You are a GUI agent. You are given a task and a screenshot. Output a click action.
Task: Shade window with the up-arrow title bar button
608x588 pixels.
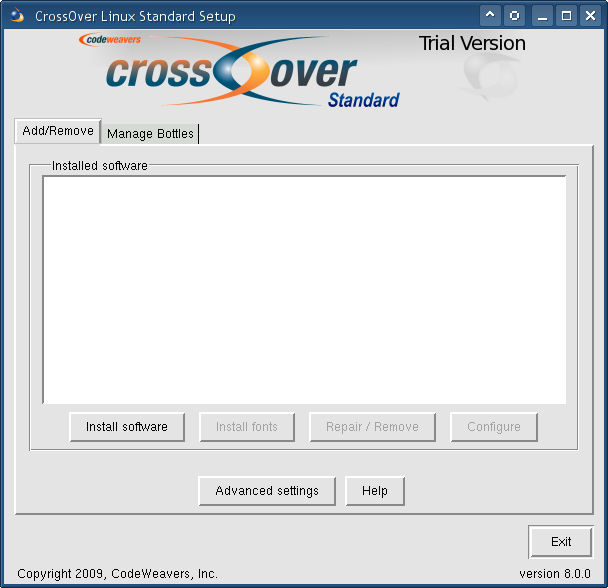tap(490, 16)
